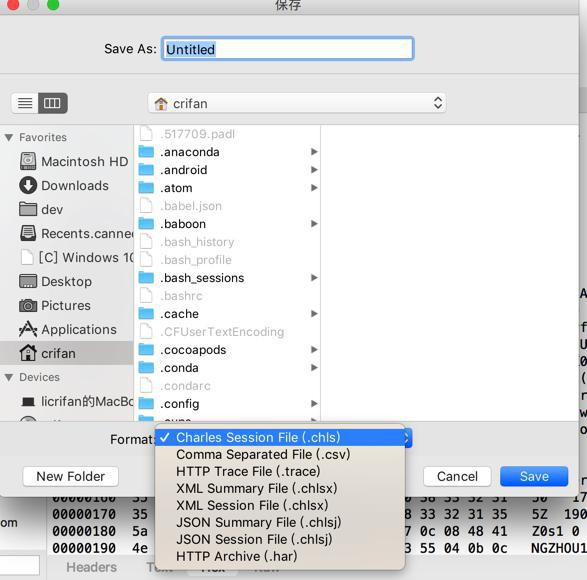Expand .anaconda folder arrow
Viewport: 587px width, 580px height.
[x=314, y=152]
